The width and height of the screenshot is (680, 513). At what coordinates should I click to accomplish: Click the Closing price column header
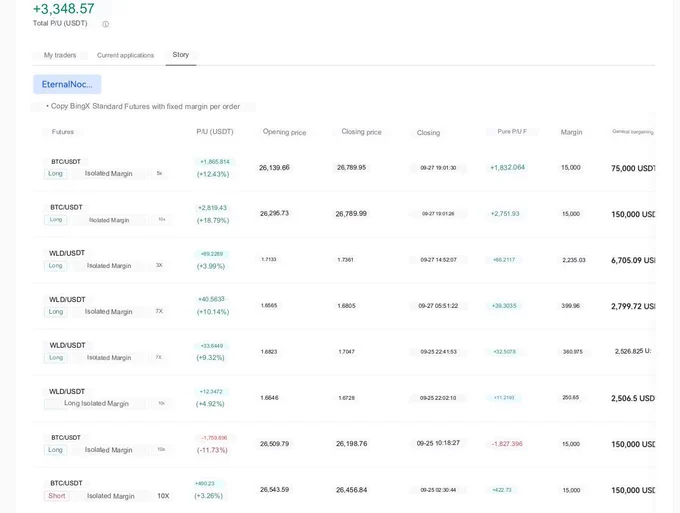click(361, 132)
